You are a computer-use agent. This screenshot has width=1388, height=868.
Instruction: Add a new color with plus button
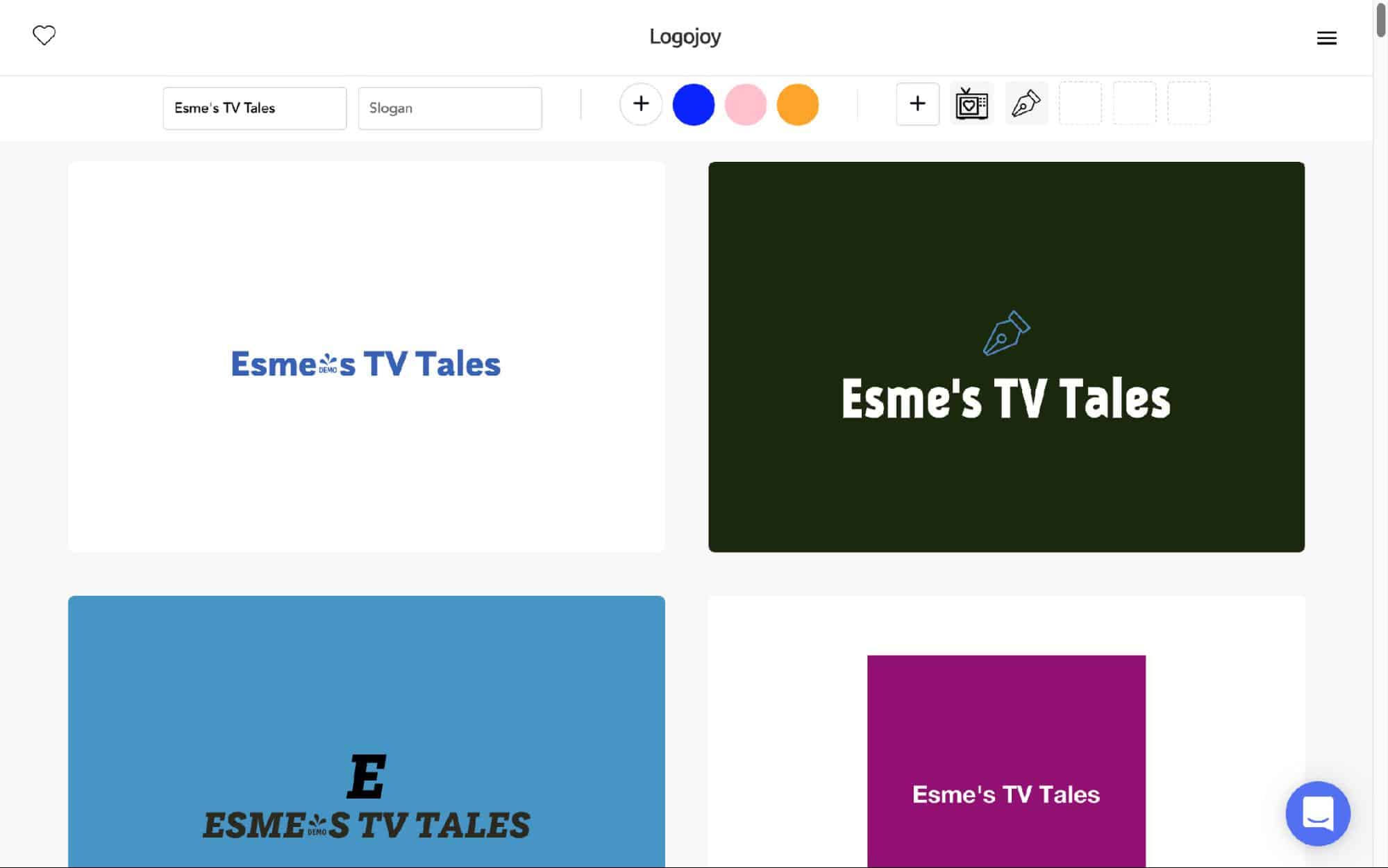coord(641,104)
